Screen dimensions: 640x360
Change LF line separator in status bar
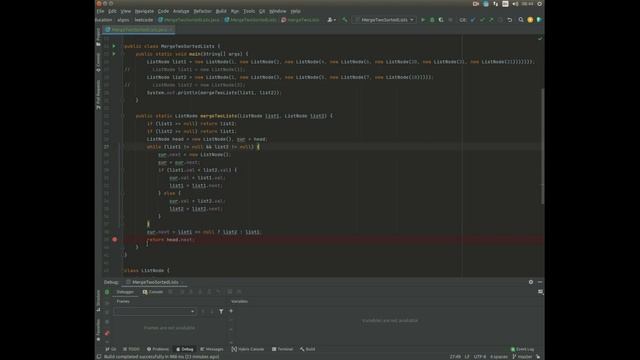point(467,356)
